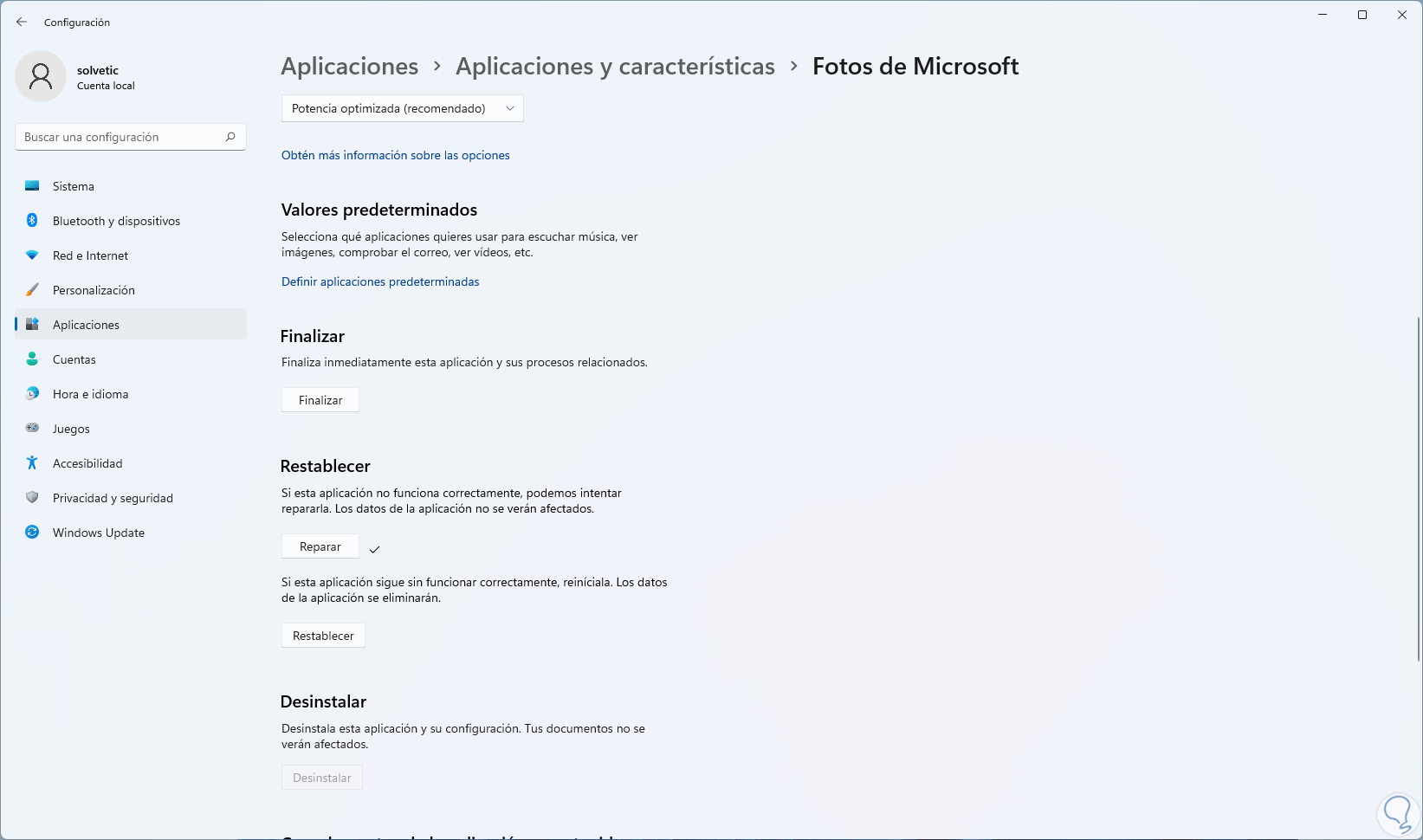This screenshot has width=1423, height=840.
Task: Click the 'Restablecer' section heading
Action: pos(326,466)
